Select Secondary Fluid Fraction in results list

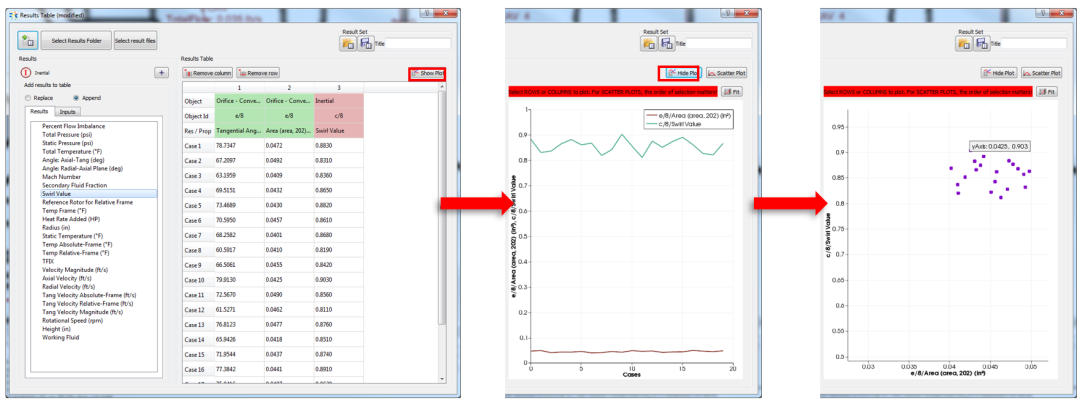tap(74, 185)
